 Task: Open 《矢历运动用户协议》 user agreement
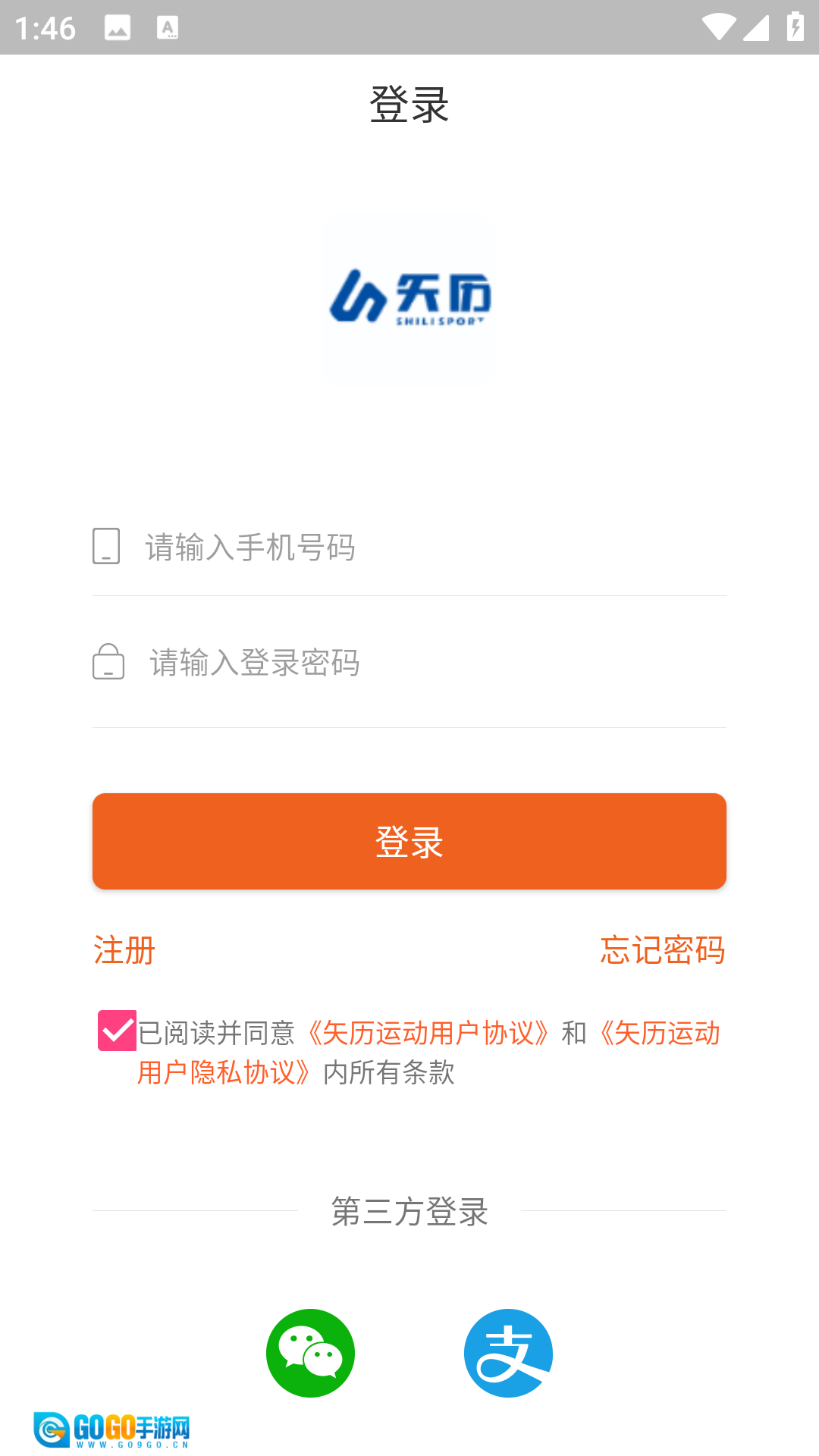tap(428, 1033)
